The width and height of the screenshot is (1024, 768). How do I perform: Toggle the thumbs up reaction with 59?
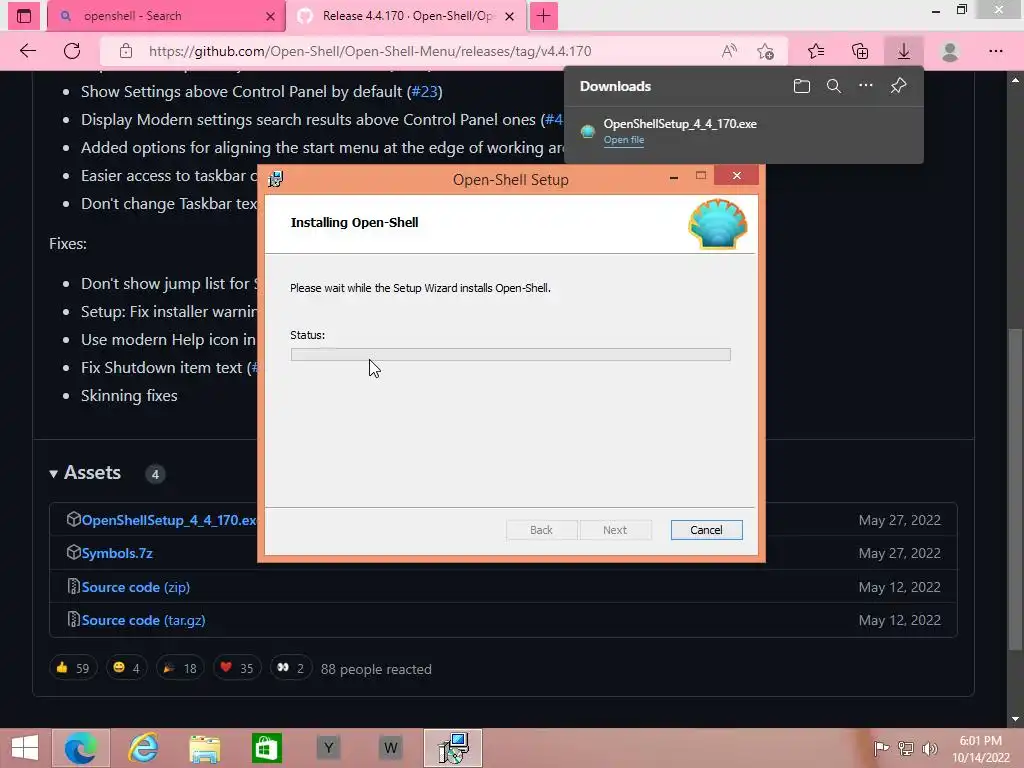[73, 668]
